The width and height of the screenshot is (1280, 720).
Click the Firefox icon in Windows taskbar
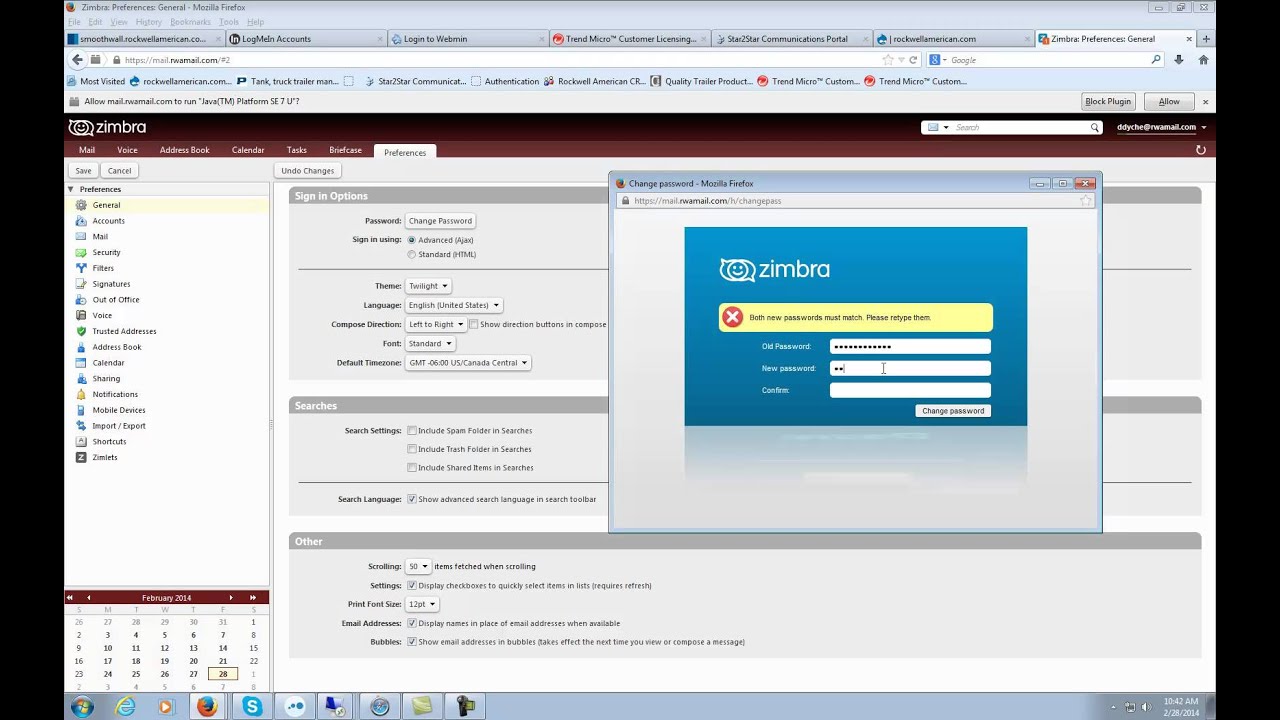[x=207, y=706]
